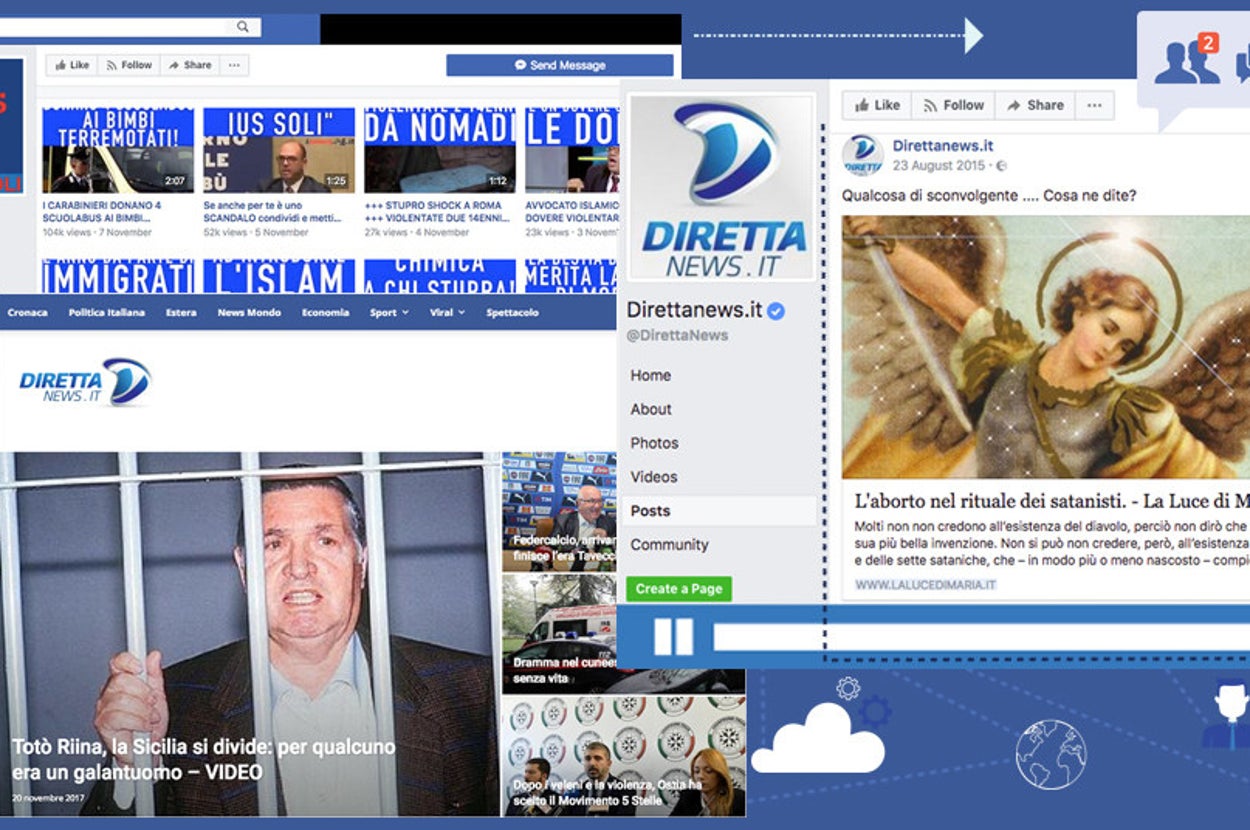Click the friend requests notification icon
1250x830 pixels.
pos(1187,62)
